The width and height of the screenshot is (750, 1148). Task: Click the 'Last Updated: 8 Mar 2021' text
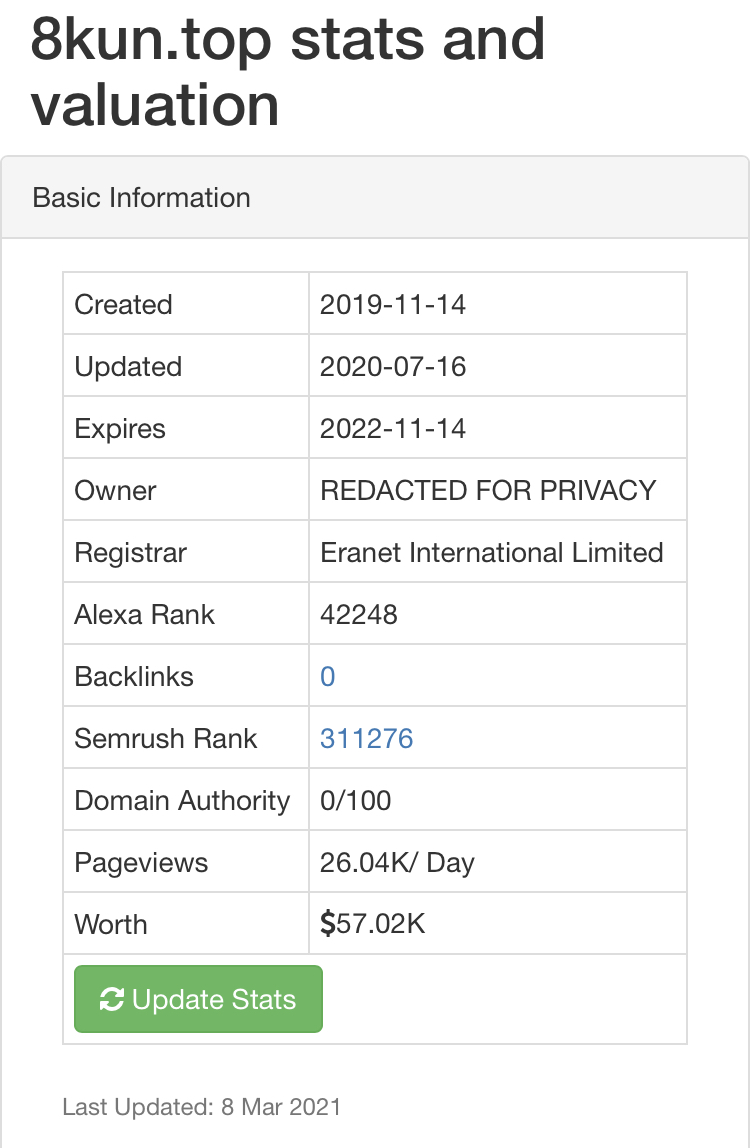(x=202, y=1107)
